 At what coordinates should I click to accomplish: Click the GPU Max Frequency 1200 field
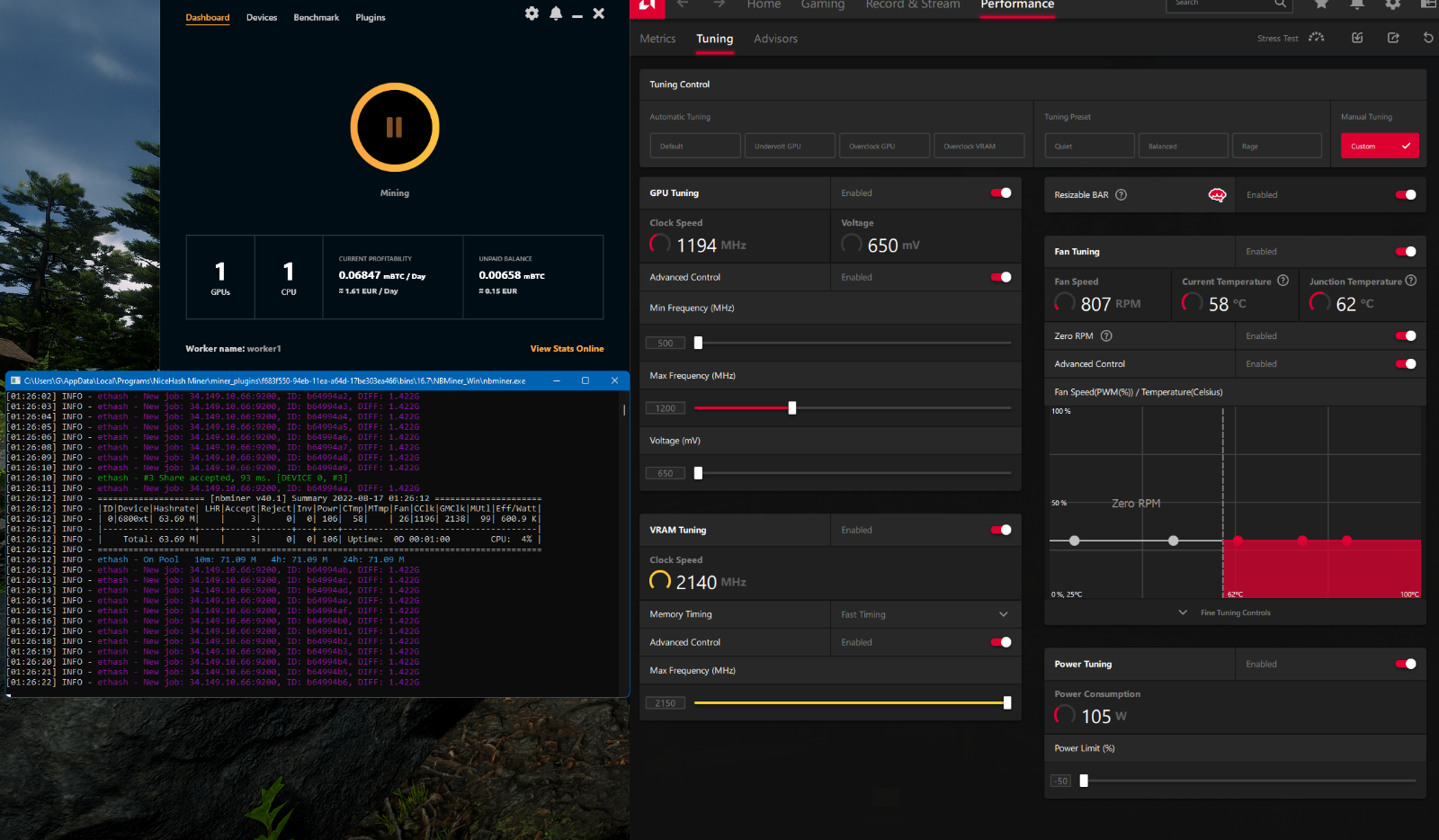tap(666, 408)
